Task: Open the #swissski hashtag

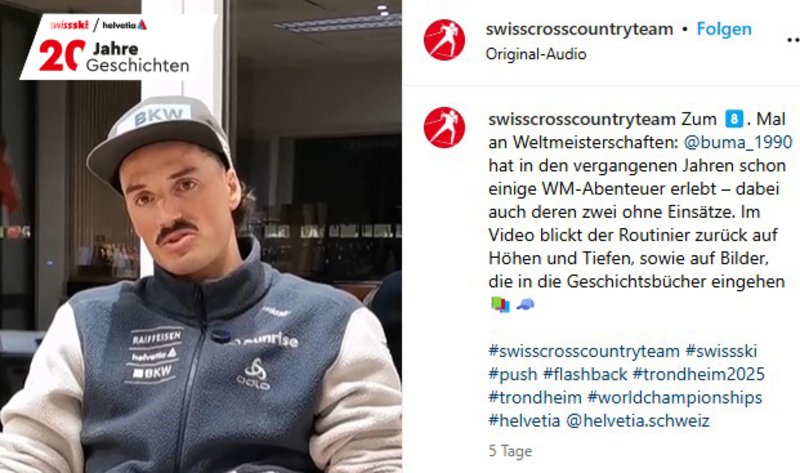Action: (x=721, y=351)
